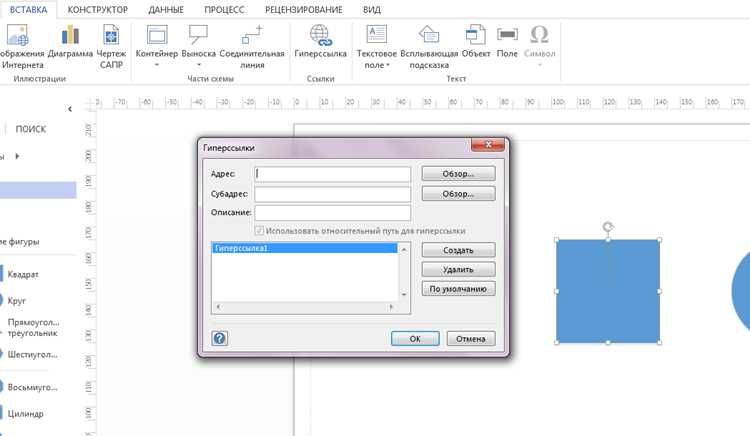Switch to the КОНСТРУКТОР tab
Image resolution: width=750 pixels, height=436 pixels.
pos(98,10)
